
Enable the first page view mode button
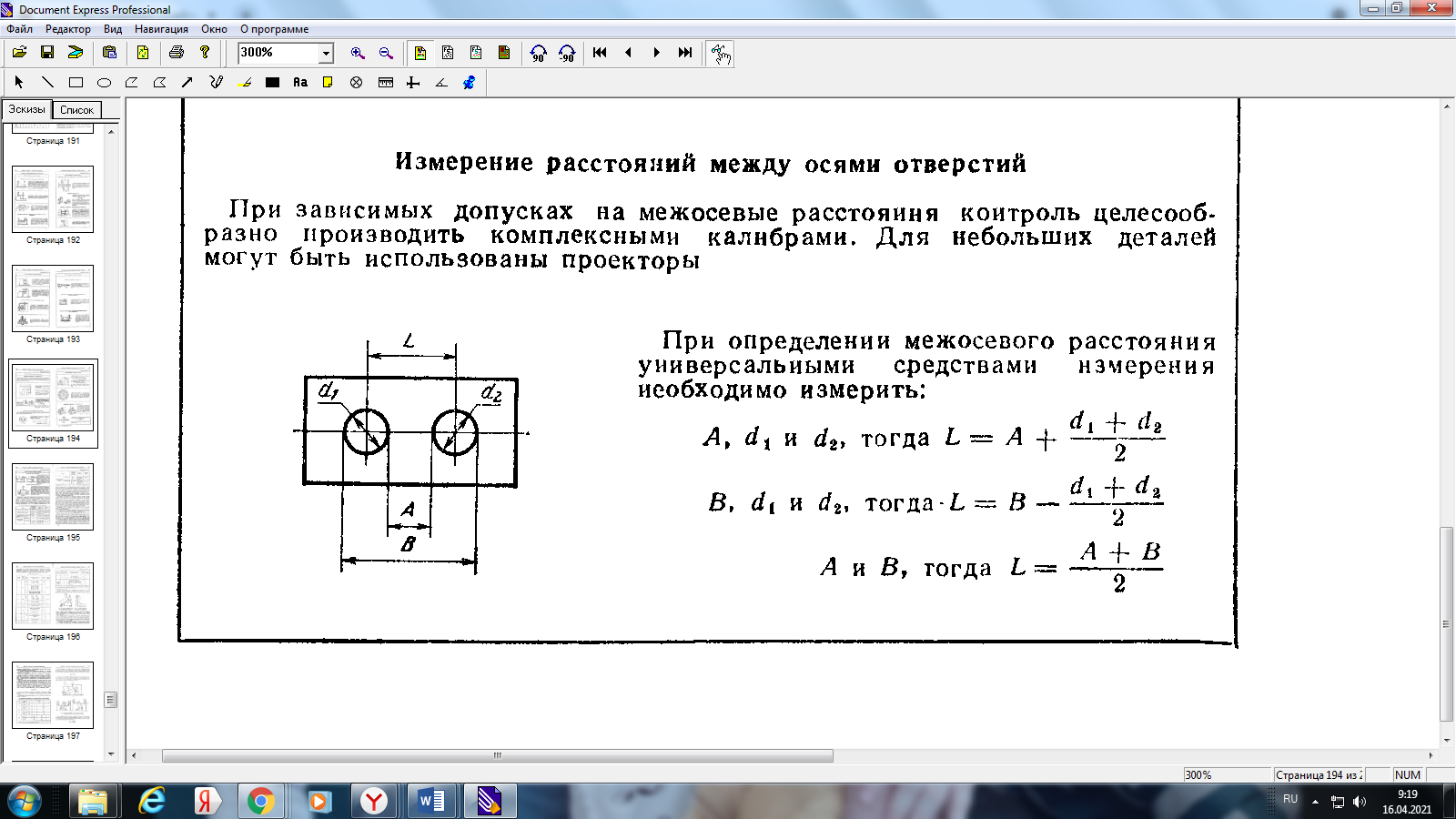[x=420, y=53]
